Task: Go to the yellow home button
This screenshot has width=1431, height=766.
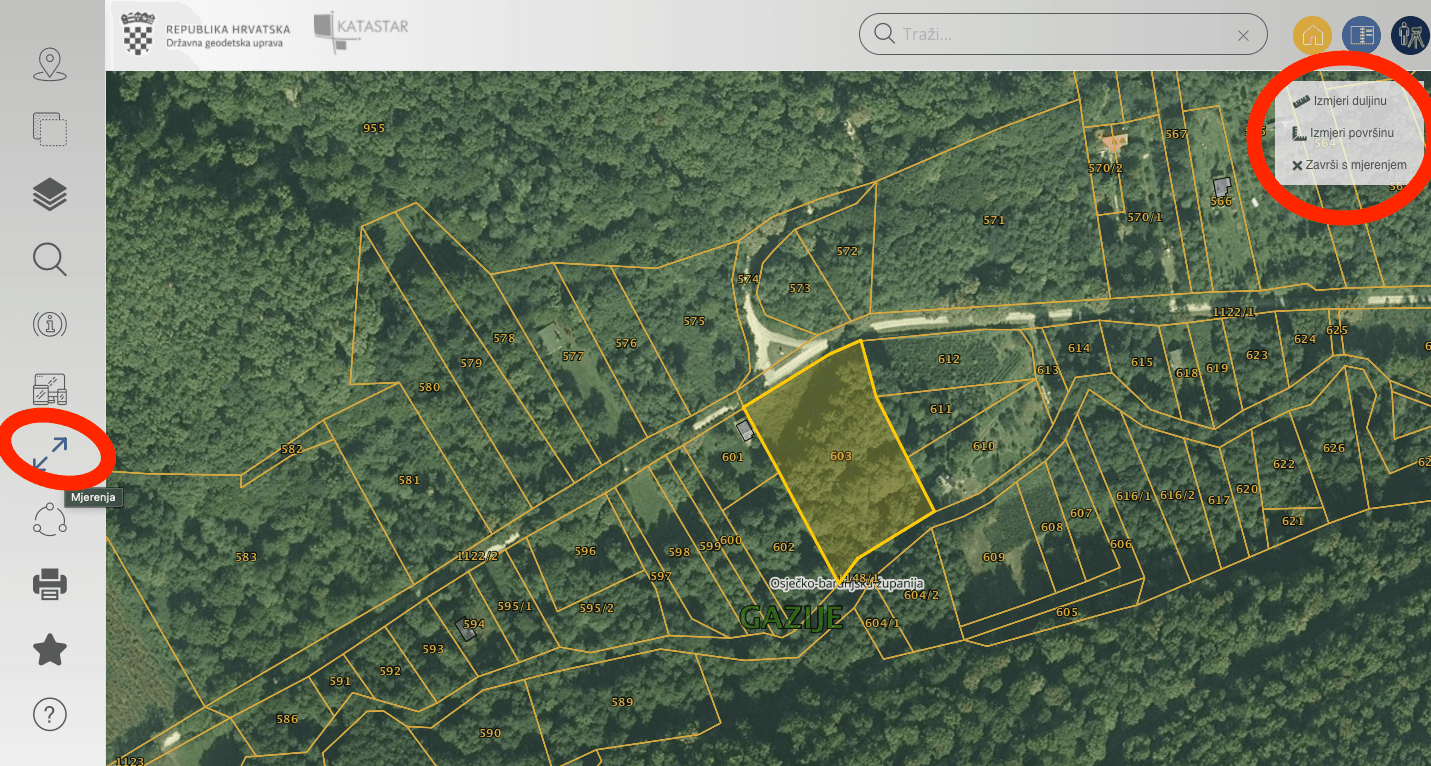Action: [x=1312, y=35]
